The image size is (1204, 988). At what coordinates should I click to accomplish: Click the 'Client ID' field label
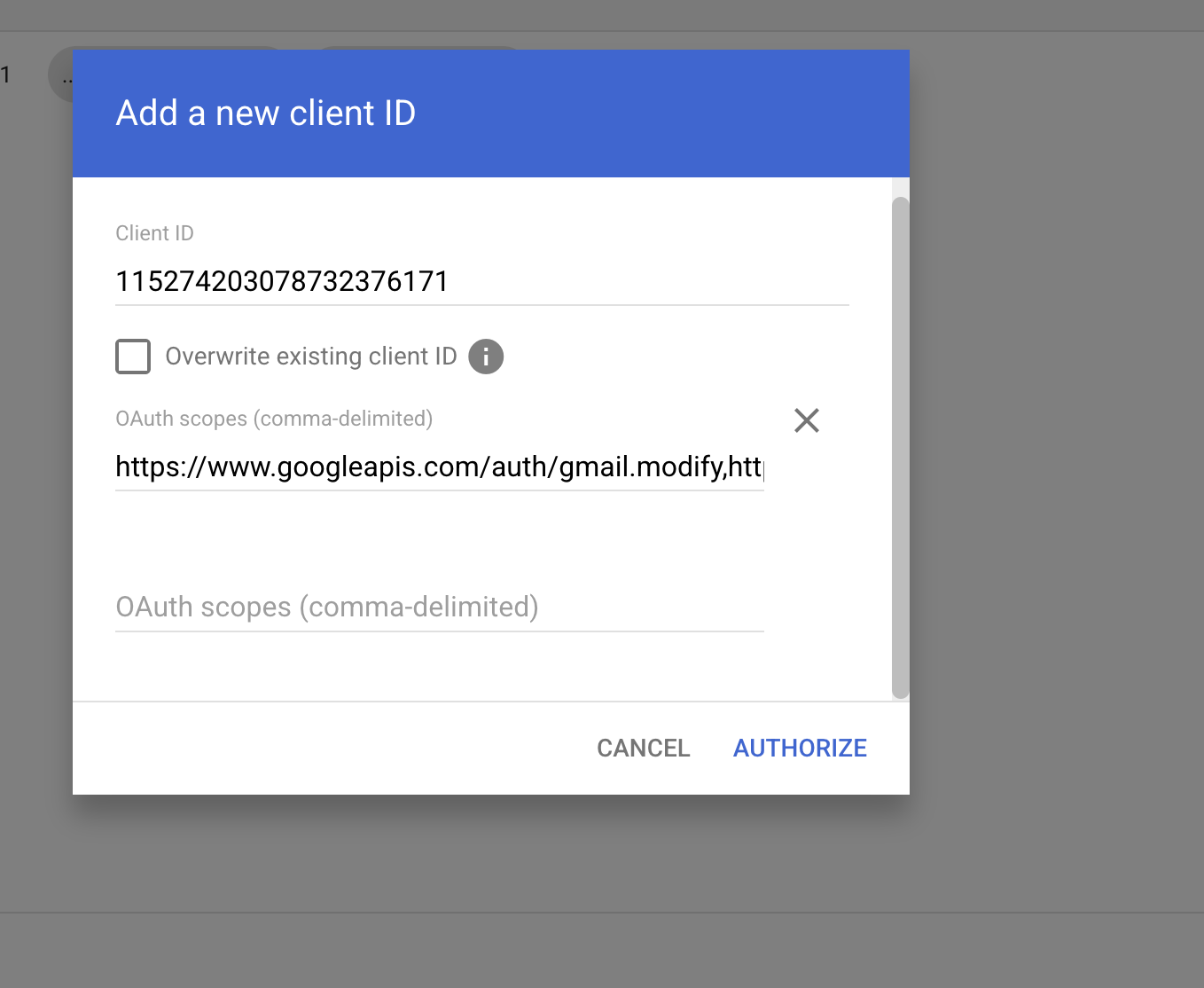pos(154,233)
